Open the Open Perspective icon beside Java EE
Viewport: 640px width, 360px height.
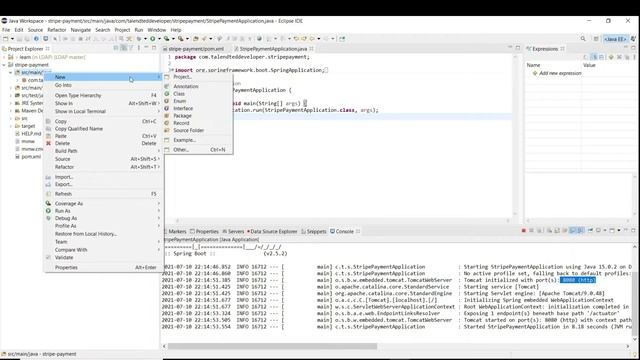[x=596, y=39]
